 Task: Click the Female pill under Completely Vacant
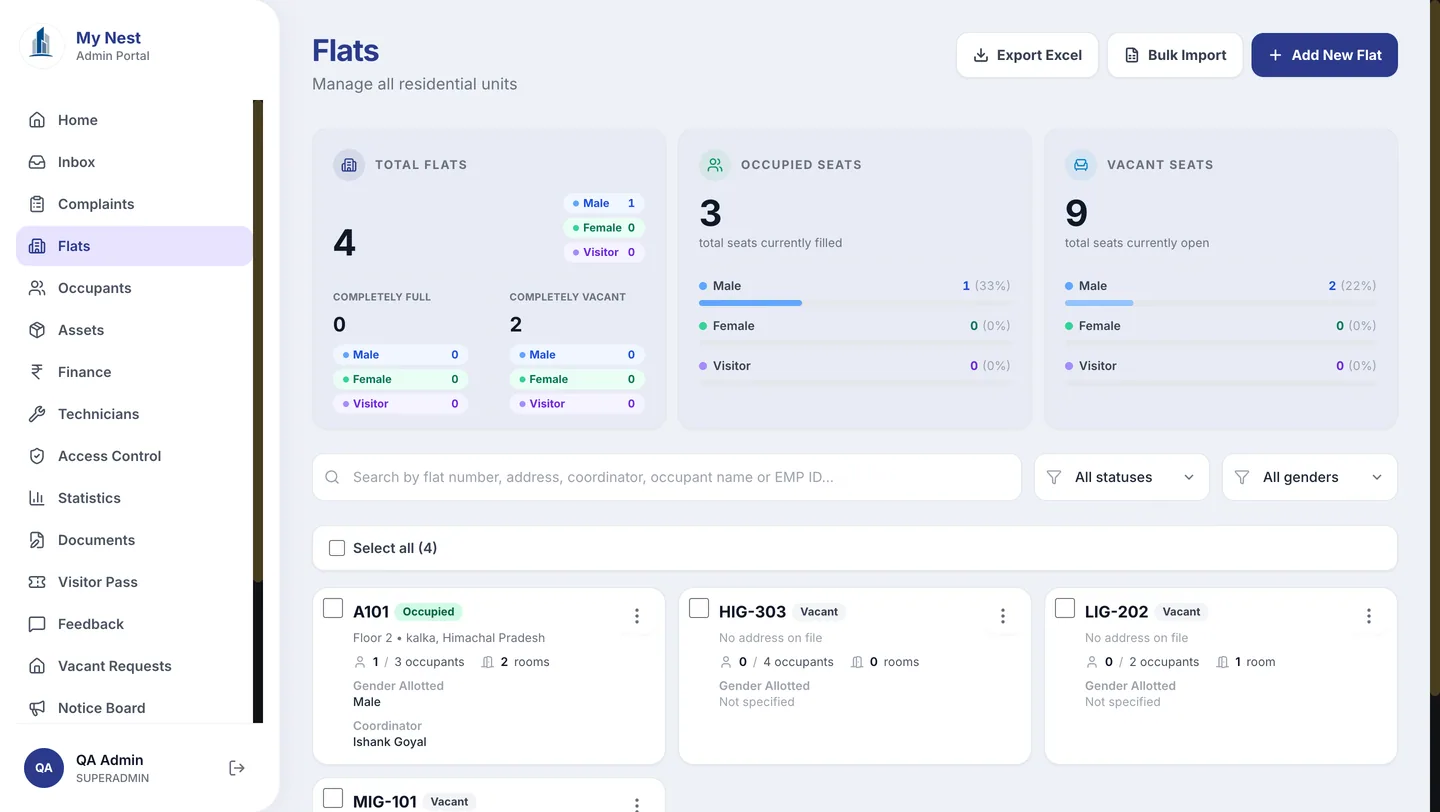577,379
